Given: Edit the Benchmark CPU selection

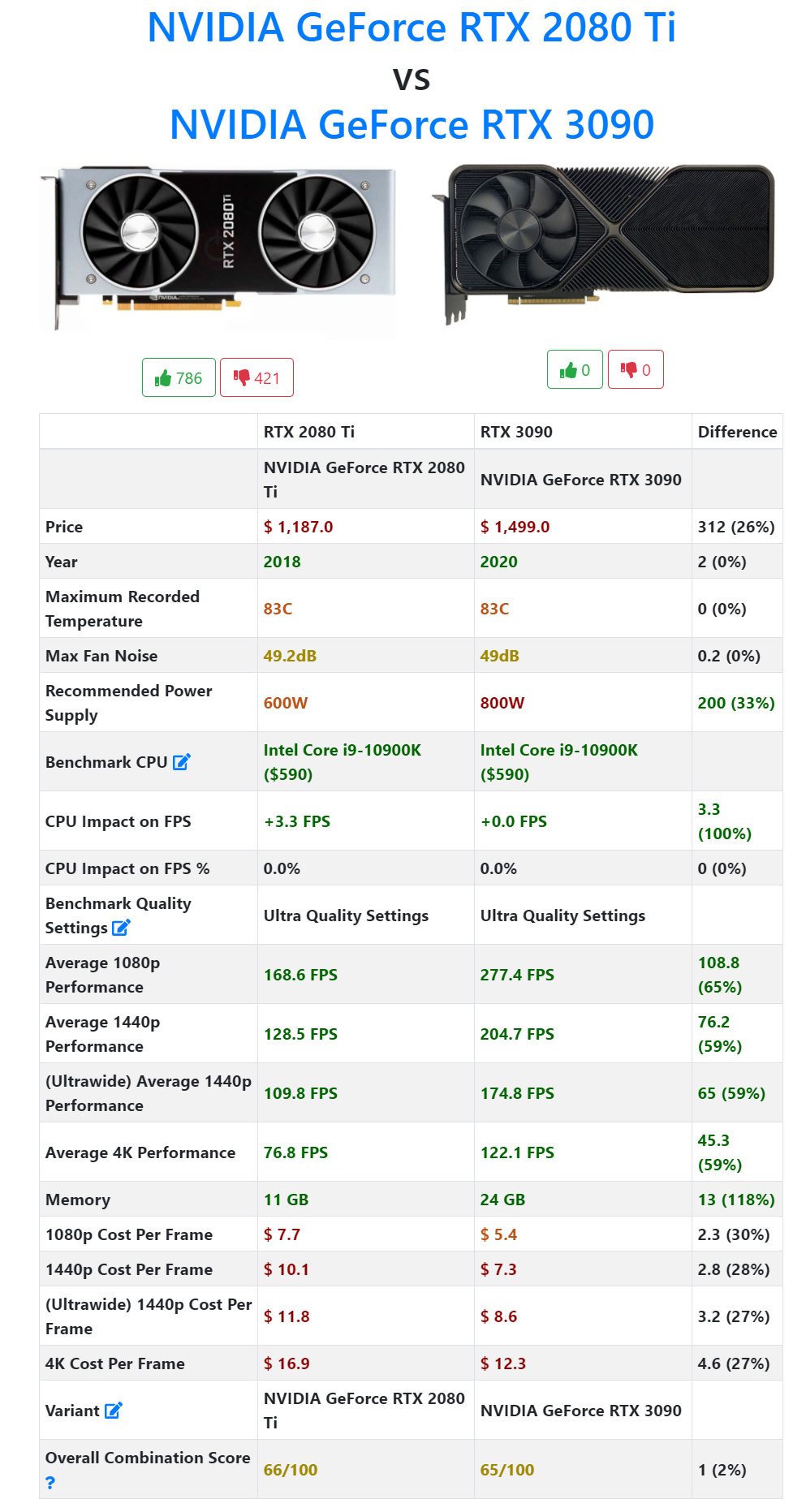Looking at the screenshot, I should (x=182, y=762).
